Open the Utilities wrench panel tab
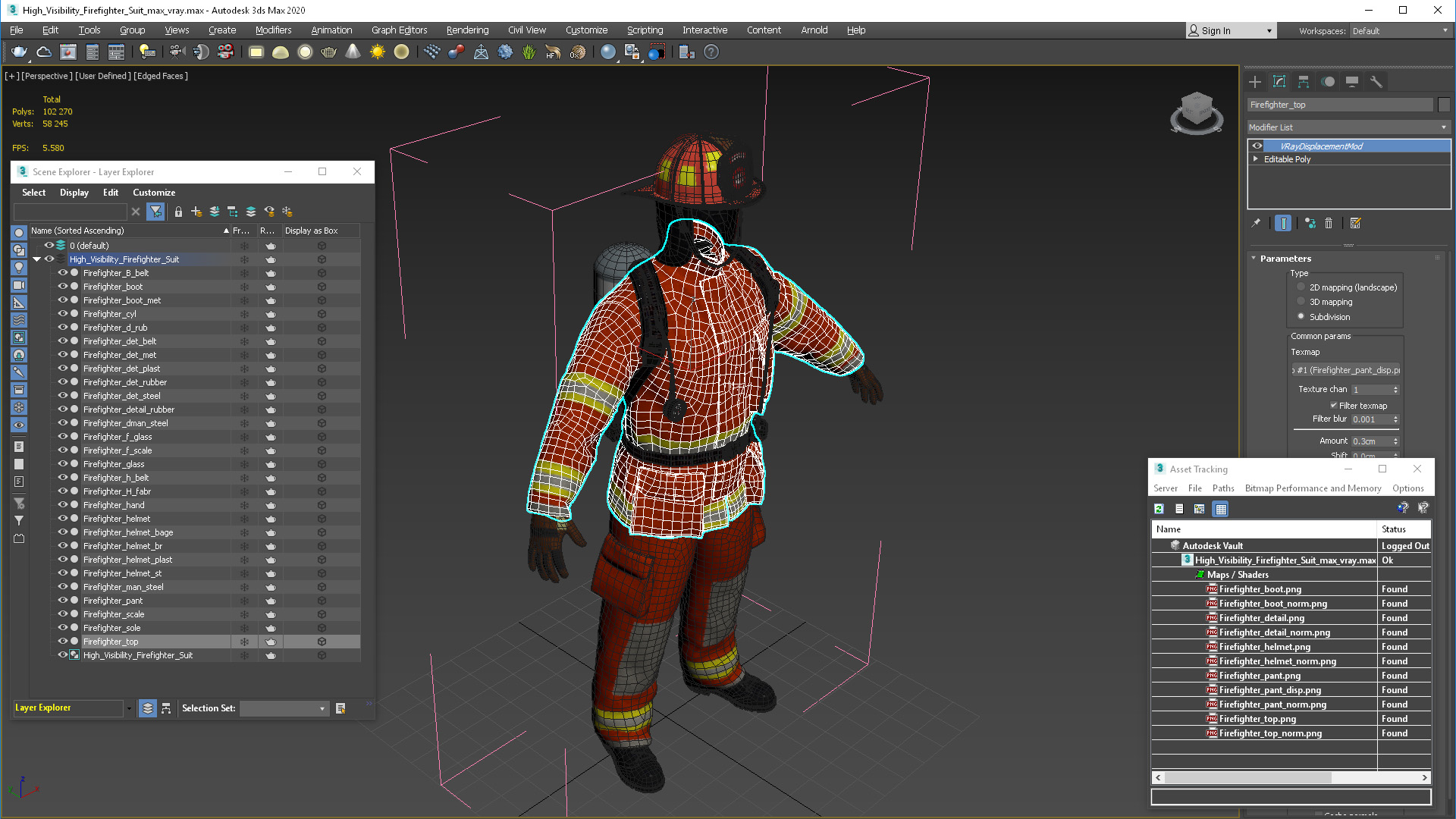The image size is (1456, 819). pos(1376,82)
